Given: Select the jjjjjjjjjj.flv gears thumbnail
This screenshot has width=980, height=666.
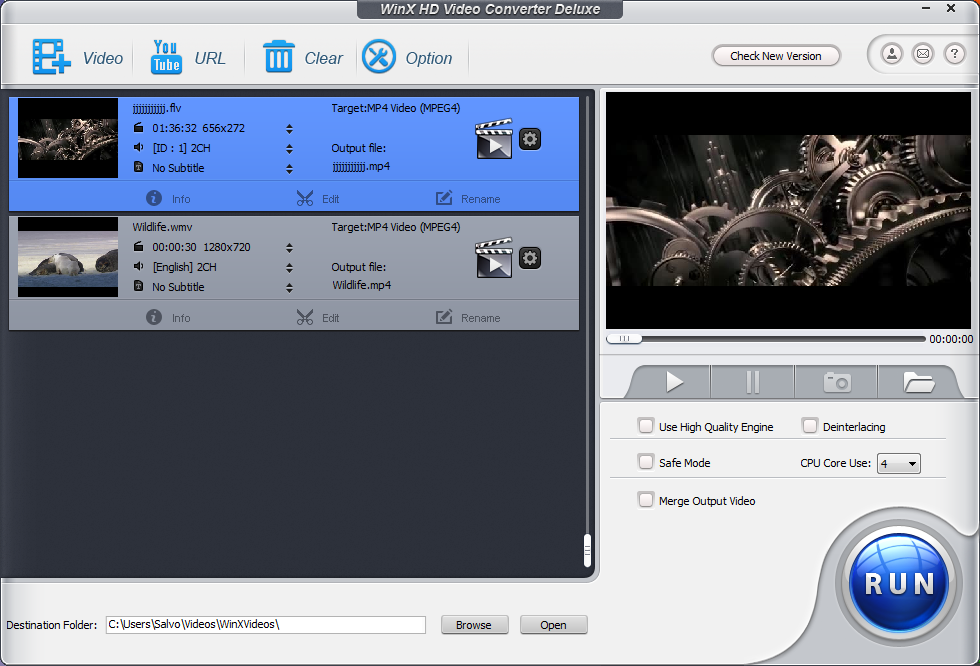Looking at the screenshot, I should pos(68,138).
